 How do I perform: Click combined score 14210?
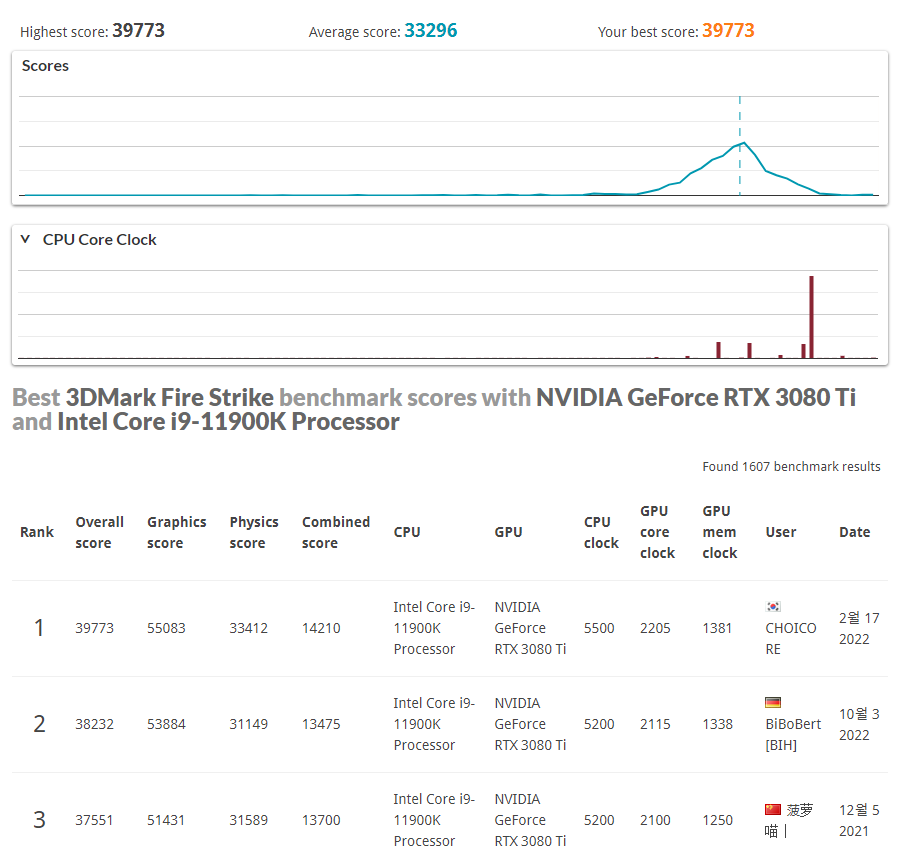[321, 628]
